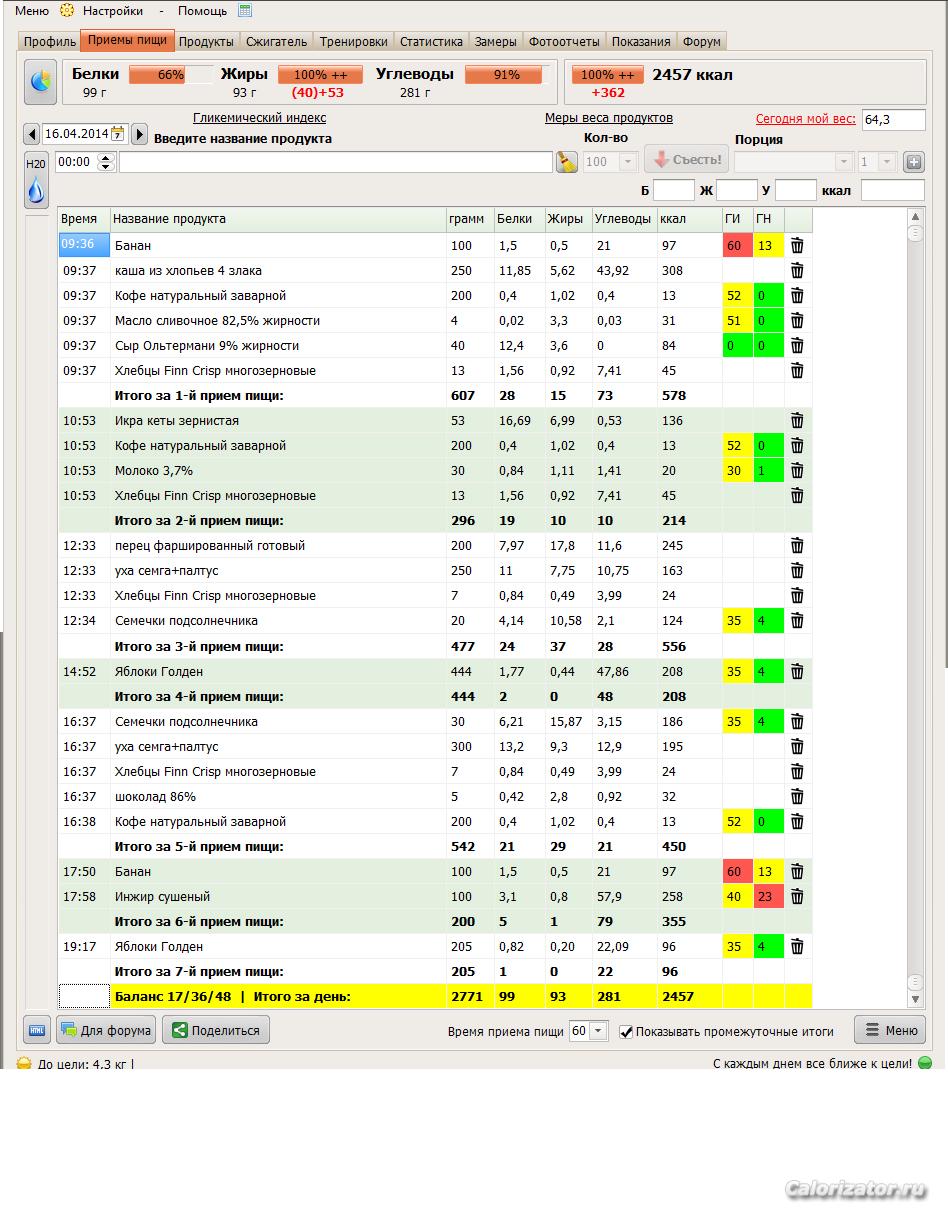The height and width of the screenshot is (1210, 948).
Task: Open the calendar icon in the date field
Action: 118,134
